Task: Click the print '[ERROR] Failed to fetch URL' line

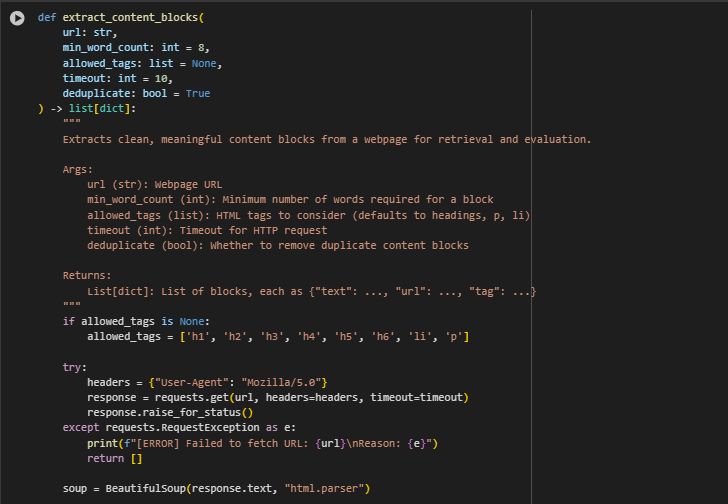Action: pyautogui.click(x=262, y=444)
